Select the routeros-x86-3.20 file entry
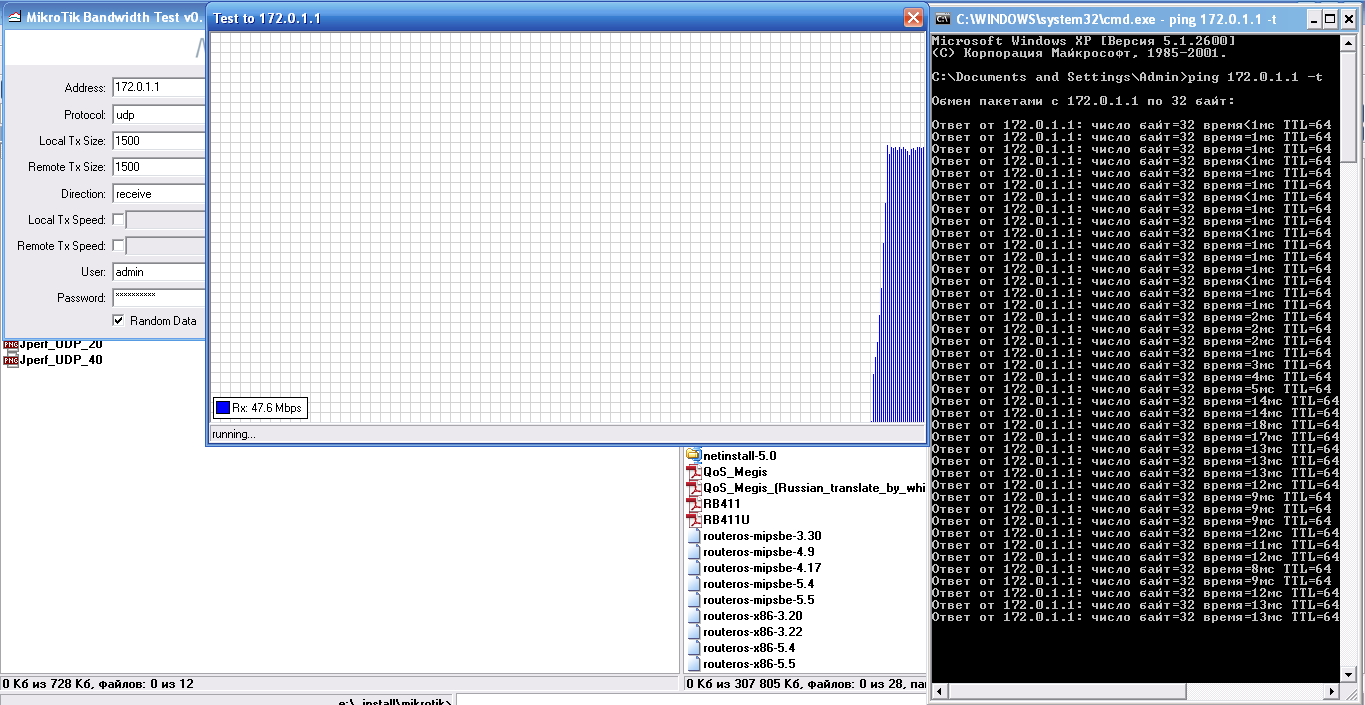Viewport: 1365px width, 705px height. point(752,616)
